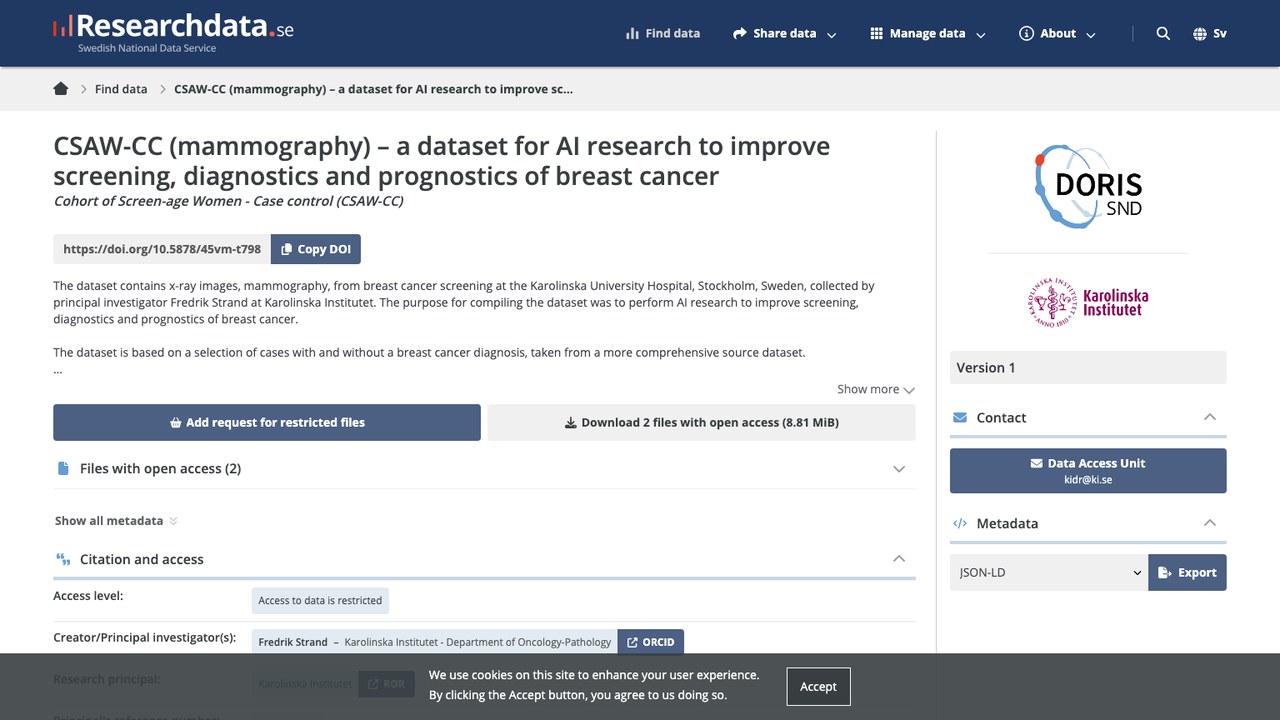Click the Karolinska Institutet logo

click(x=1088, y=302)
